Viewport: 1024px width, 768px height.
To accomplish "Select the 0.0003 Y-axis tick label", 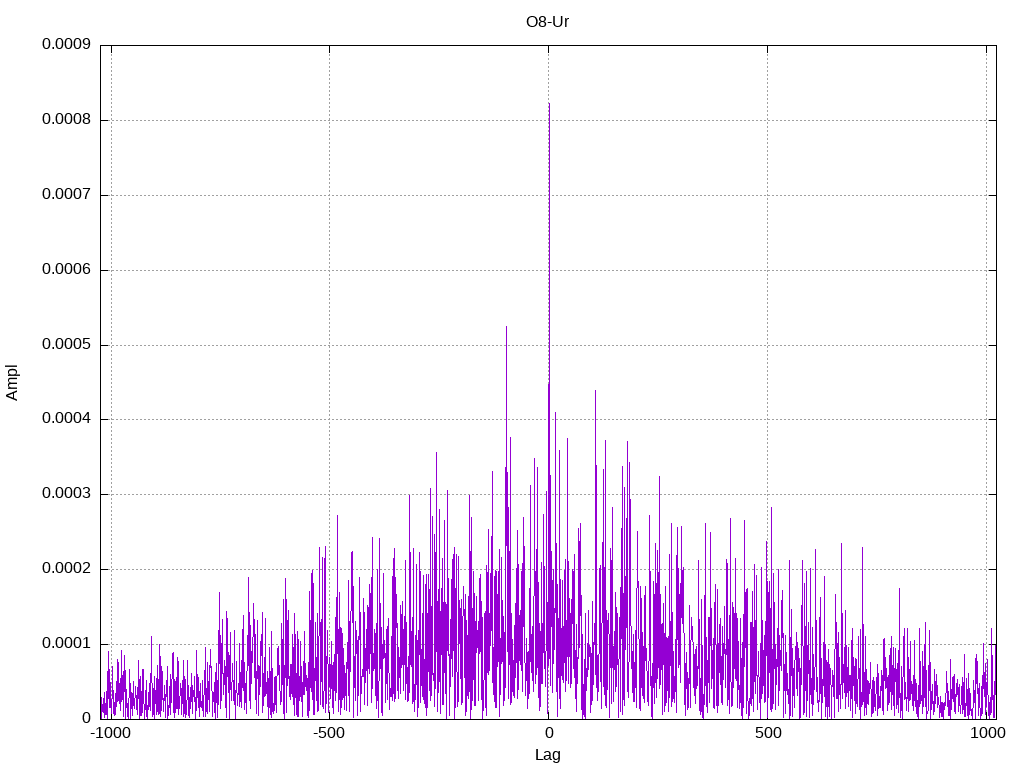I will [66, 493].
